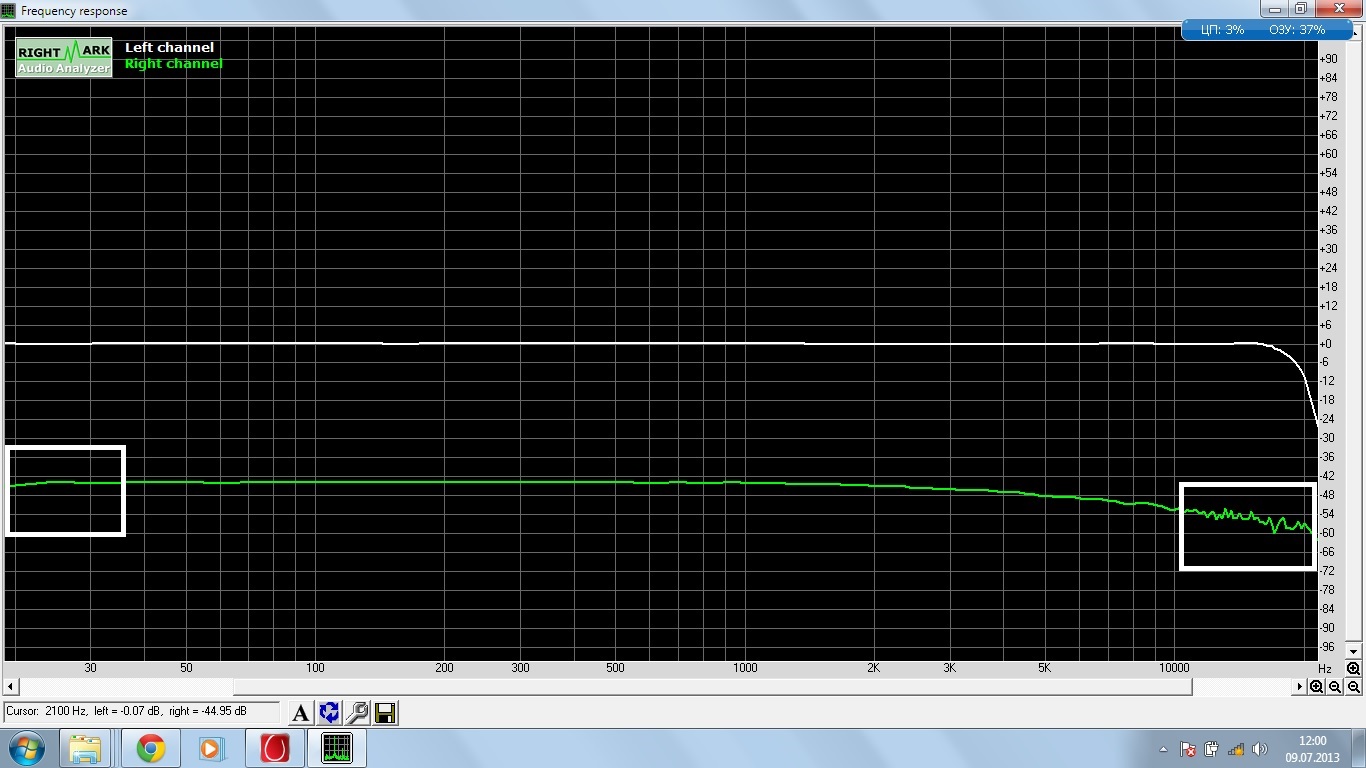The width and height of the screenshot is (1366, 768).
Task: Open the clock showing 12:00
Action: coord(1312,749)
